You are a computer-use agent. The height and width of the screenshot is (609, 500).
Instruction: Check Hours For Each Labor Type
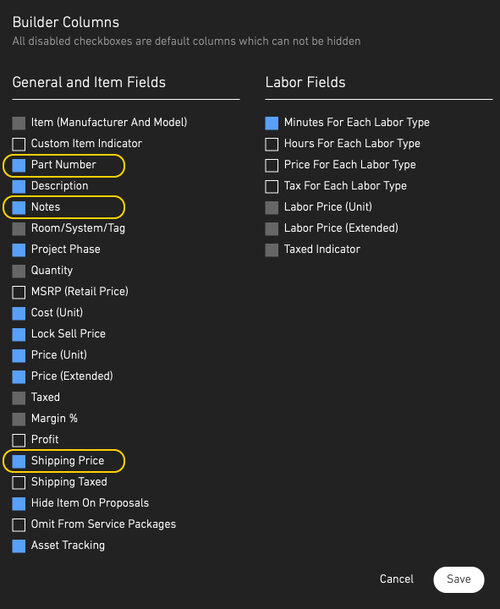click(x=272, y=144)
